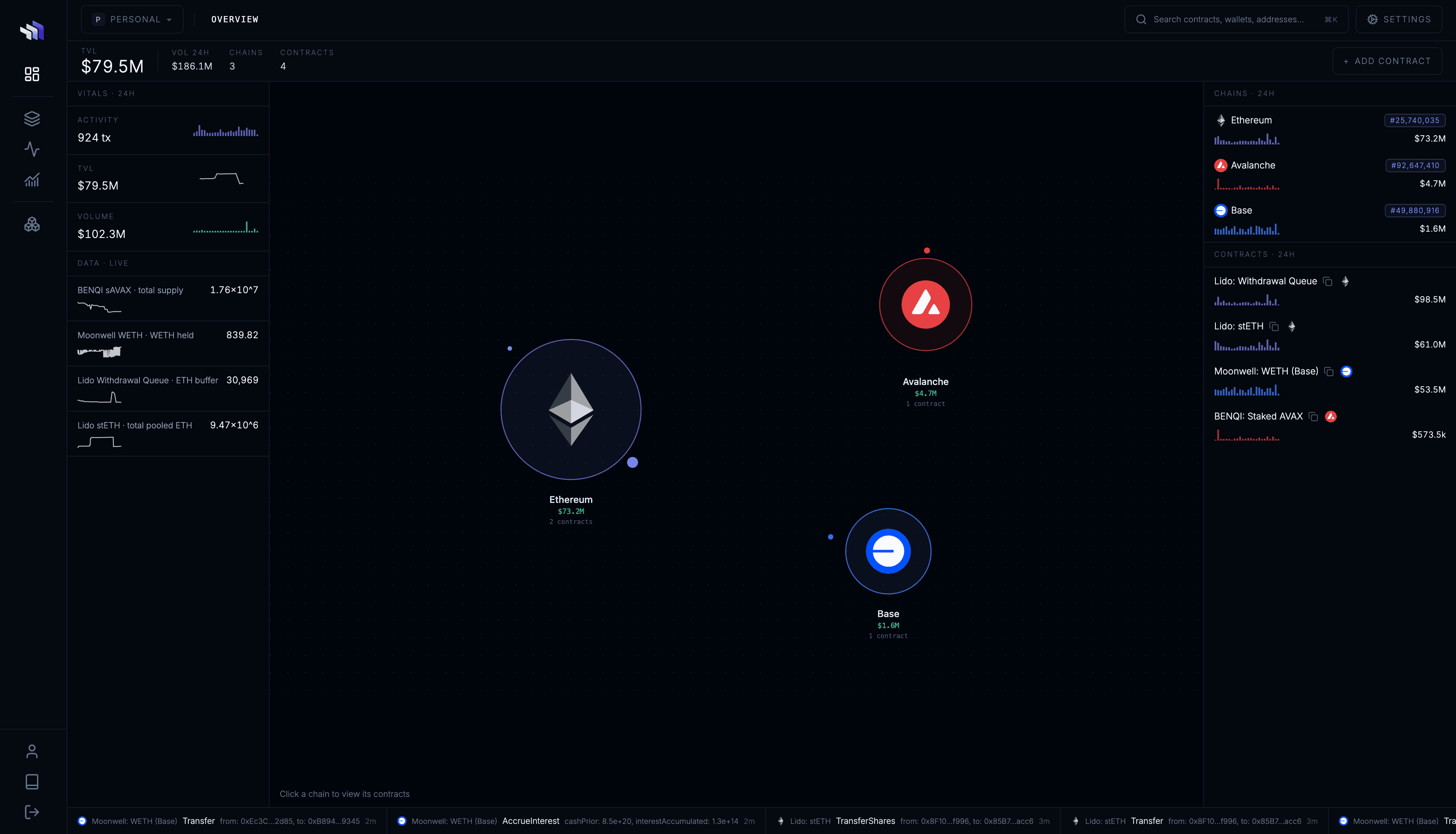The image size is (1456, 834).
Task: Open the TVL $79.5M vitals card
Action: [168, 178]
